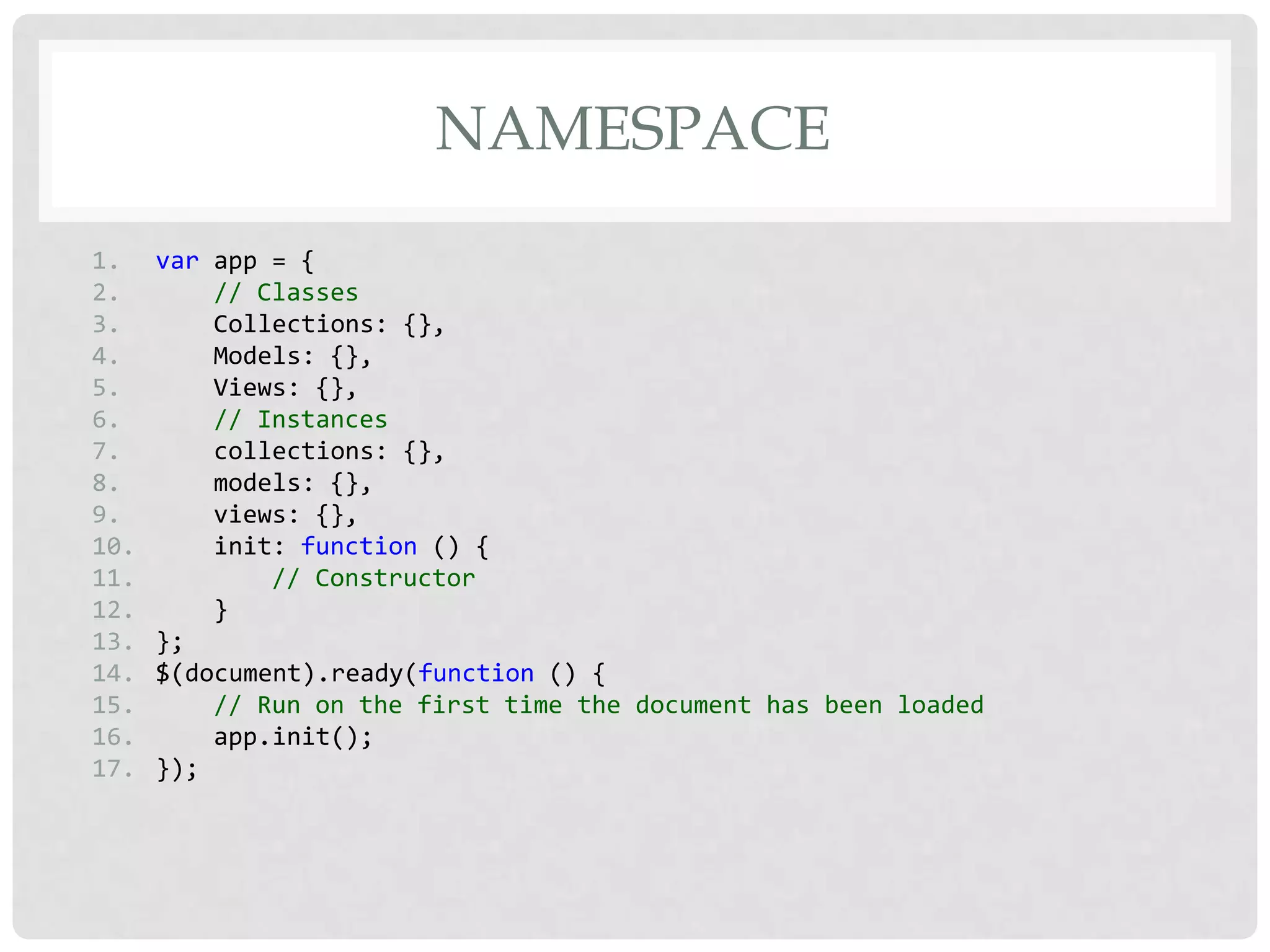Image resolution: width=1270 pixels, height=952 pixels.
Task: Click the closing brace on line 12
Action: click(221, 610)
